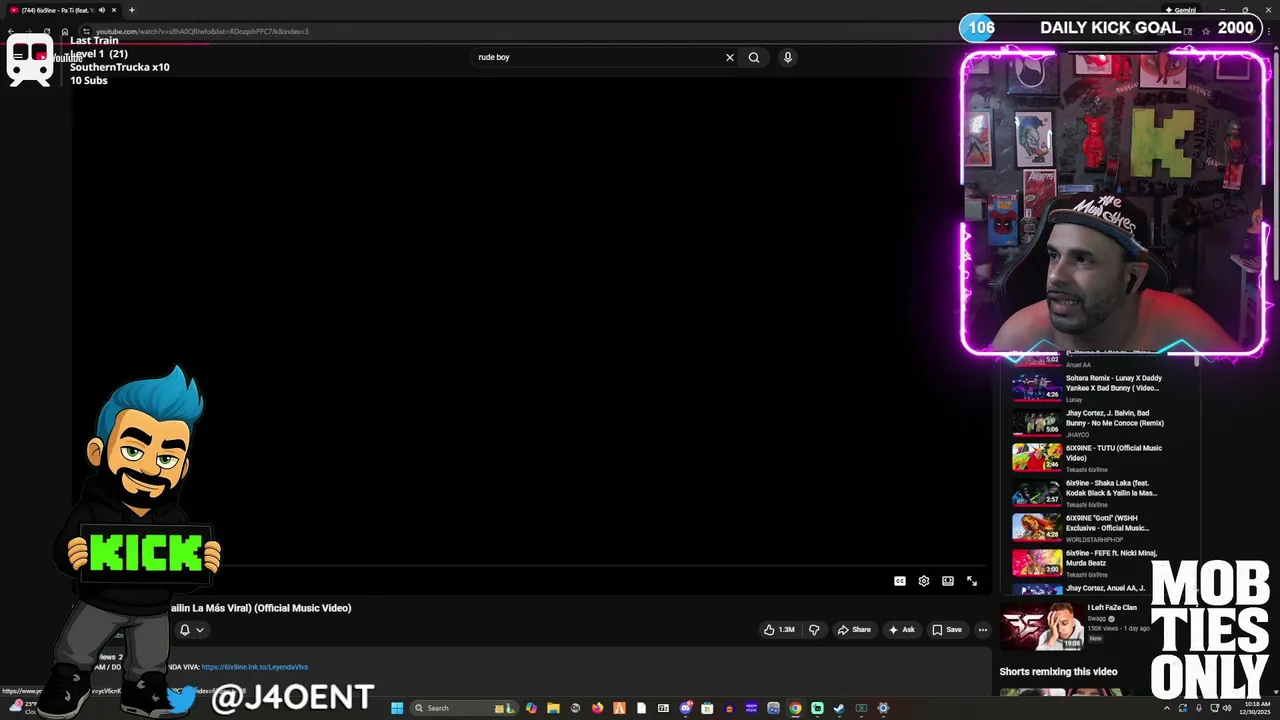Open the video player settings gear
Screen dimensions: 1280x720
[924, 581]
